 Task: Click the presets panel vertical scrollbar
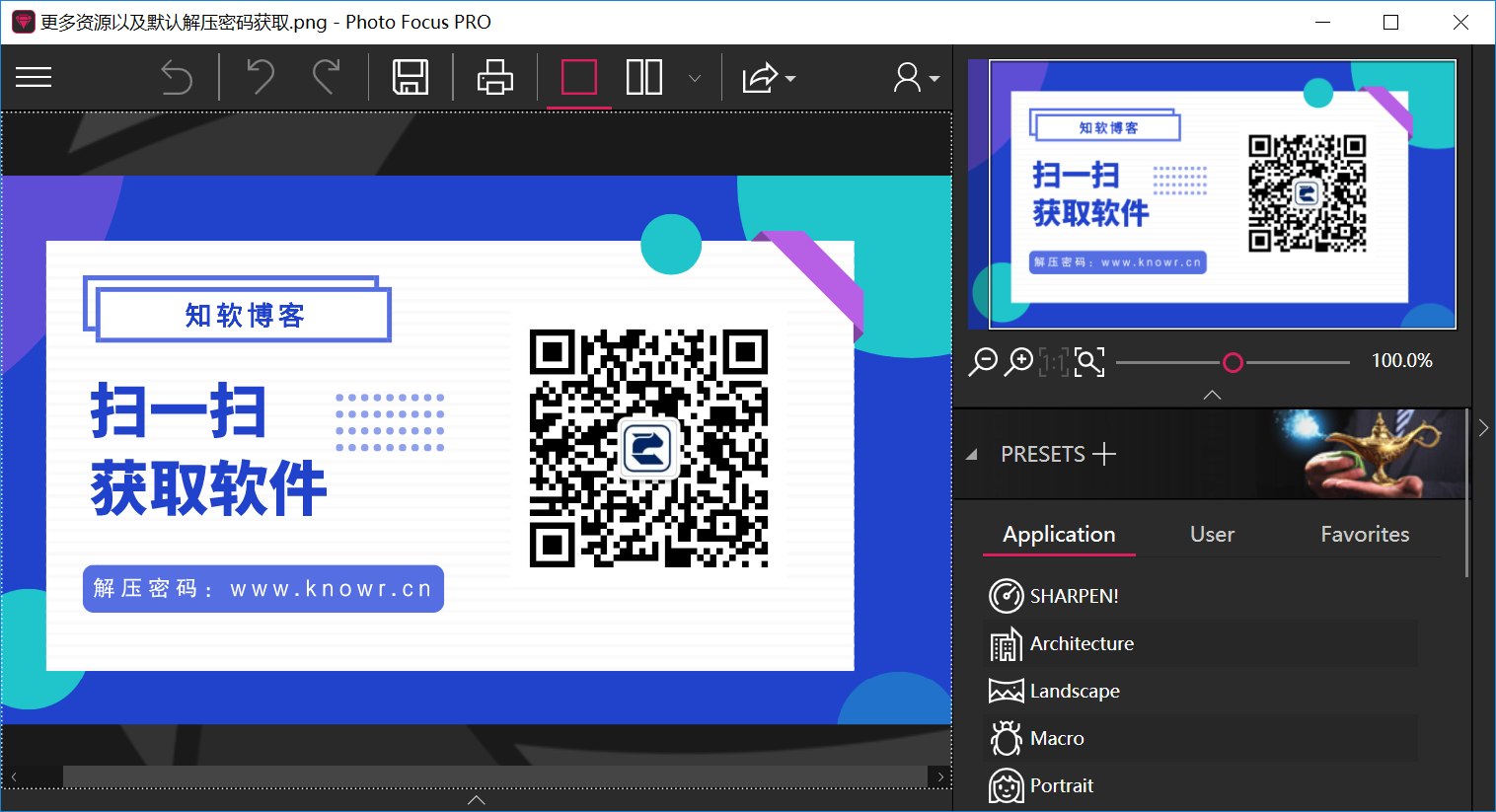click(x=1467, y=493)
